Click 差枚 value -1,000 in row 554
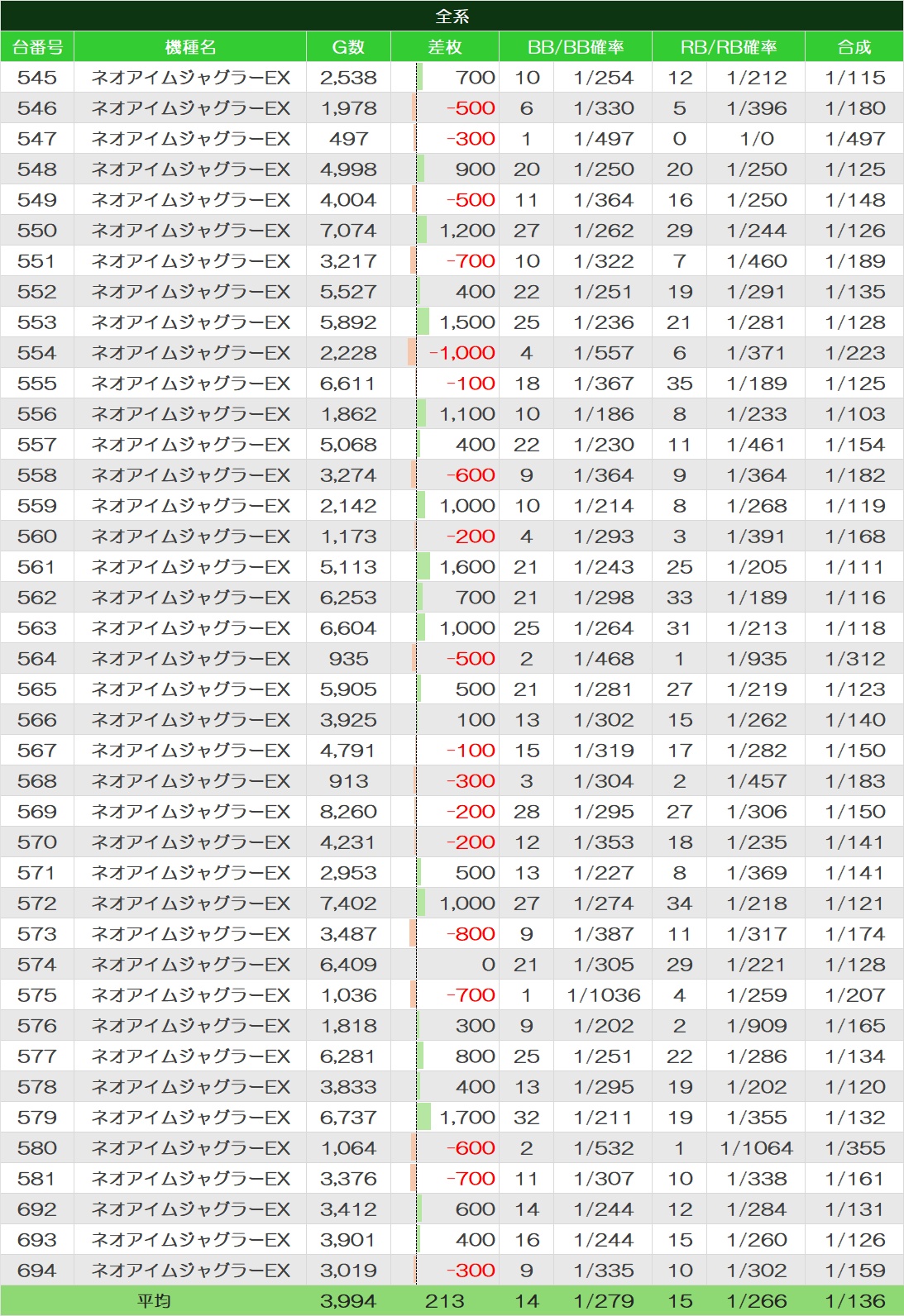This screenshot has height=1316, width=904. click(x=462, y=353)
